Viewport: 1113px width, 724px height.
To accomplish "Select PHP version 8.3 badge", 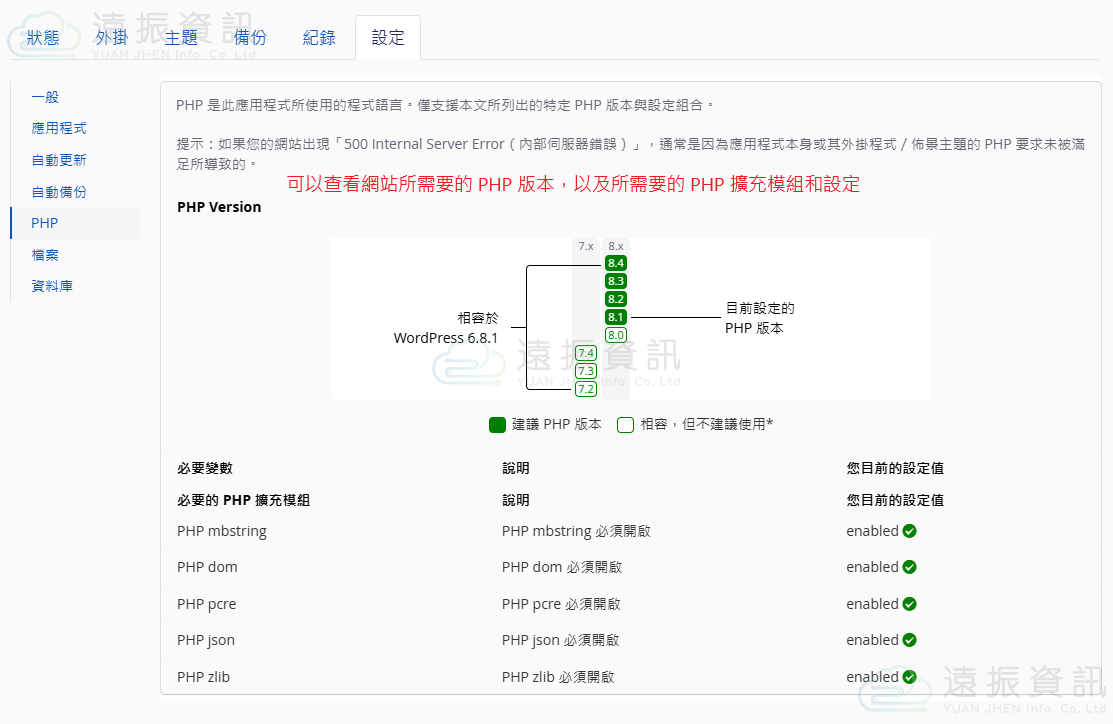I will click(616, 281).
